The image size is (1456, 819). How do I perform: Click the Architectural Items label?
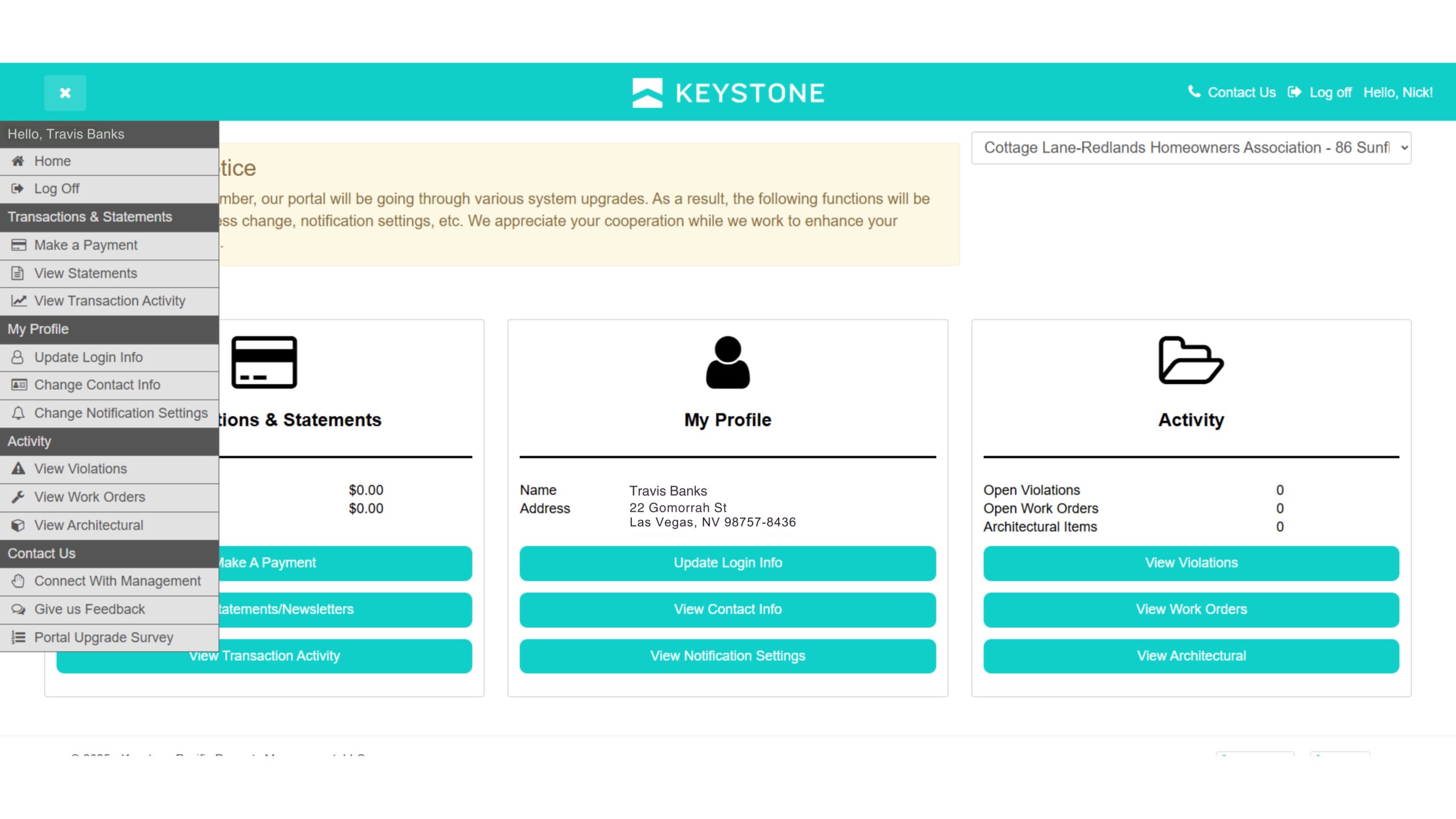coord(1040,527)
